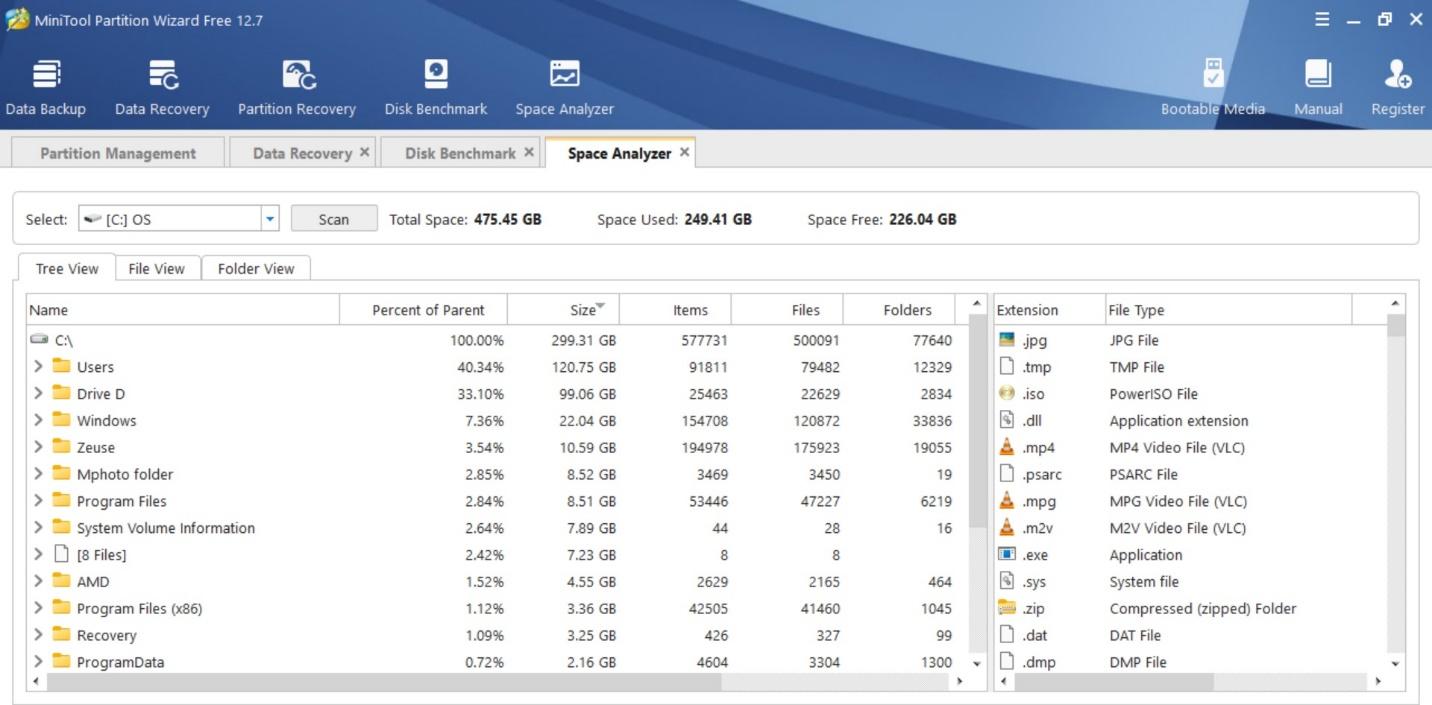Select the [8 Files] file icon
Image resolution: width=1432 pixels, height=705 pixels.
62,554
